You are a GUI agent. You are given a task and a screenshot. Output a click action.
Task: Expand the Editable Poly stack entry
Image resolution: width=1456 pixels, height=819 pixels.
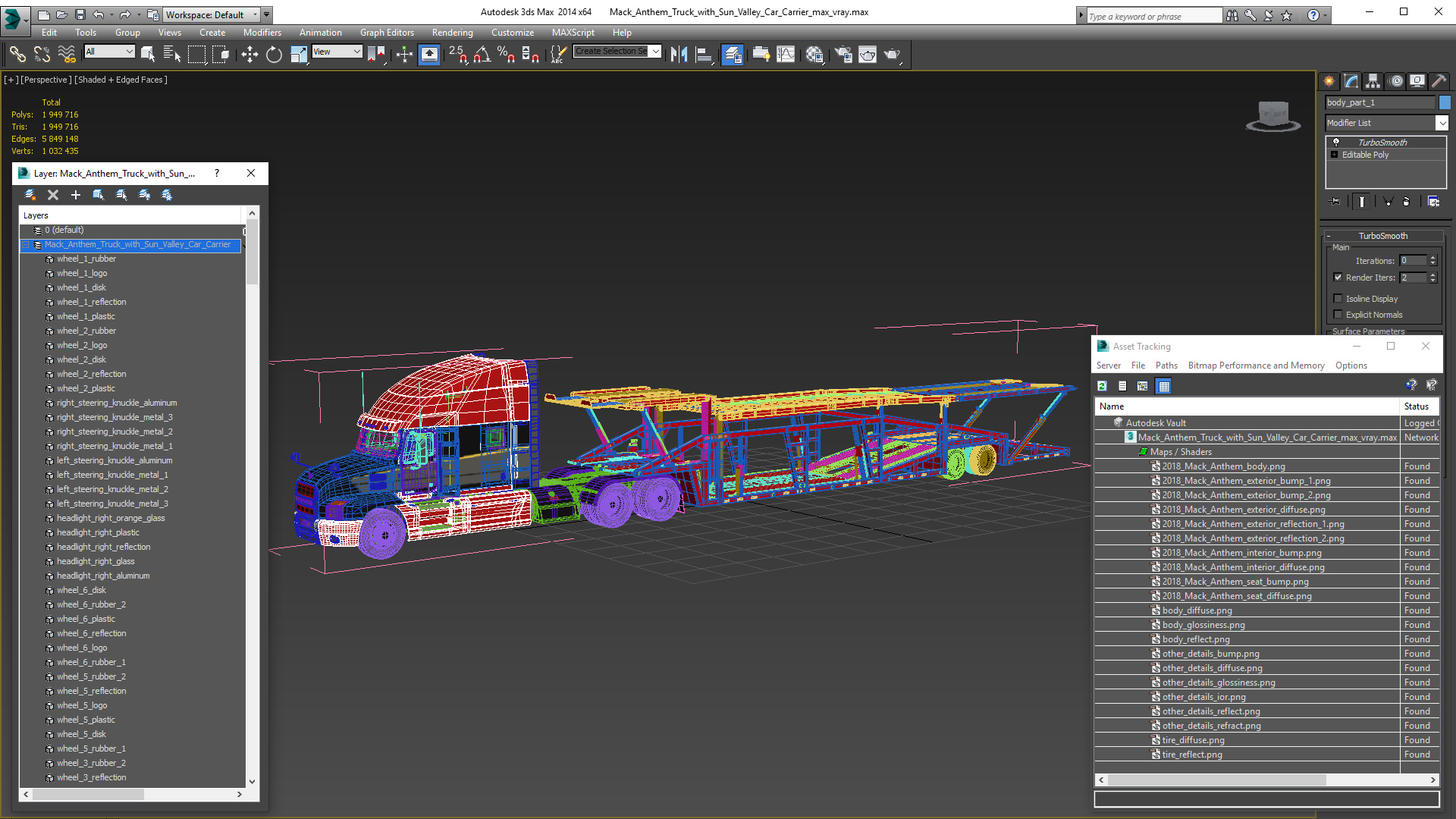point(1335,155)
